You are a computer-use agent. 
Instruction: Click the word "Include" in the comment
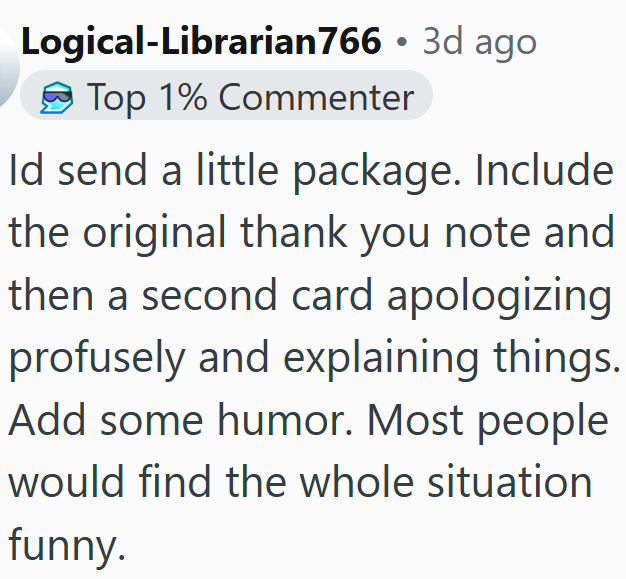pyautogui.click(x=544, y=171)
